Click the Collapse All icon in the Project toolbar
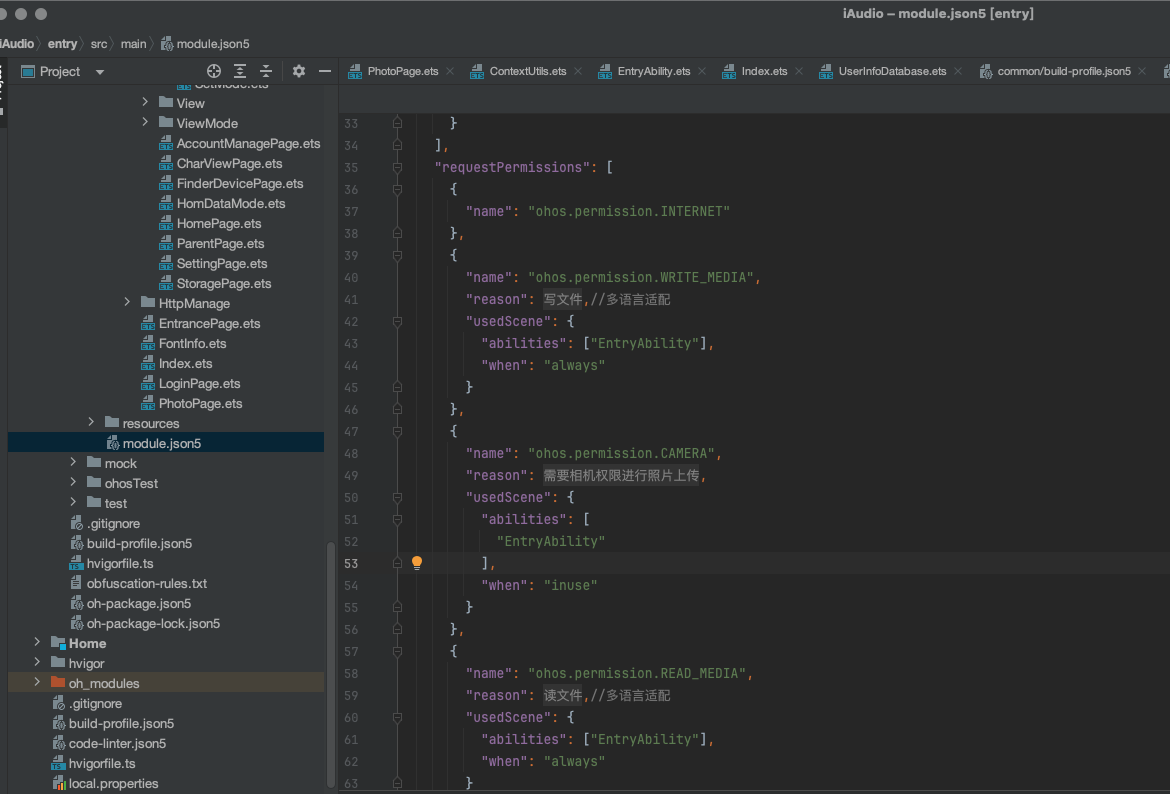Screen dimensions: 1170x794 point(266,71)
